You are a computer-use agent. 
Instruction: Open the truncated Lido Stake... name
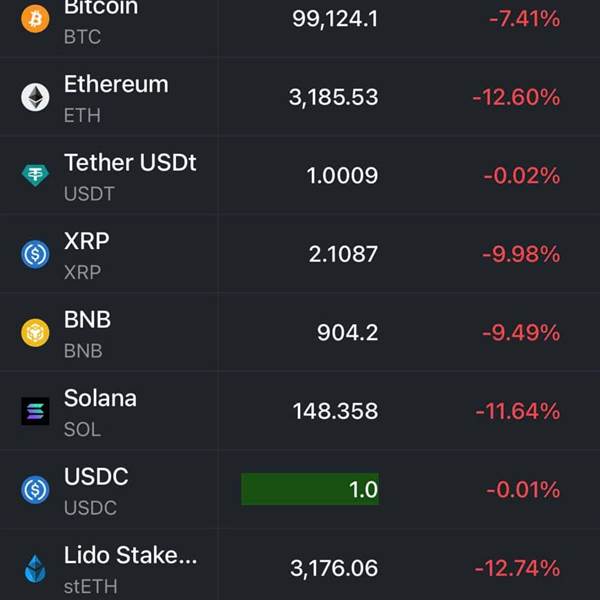[x=130, y=556]
